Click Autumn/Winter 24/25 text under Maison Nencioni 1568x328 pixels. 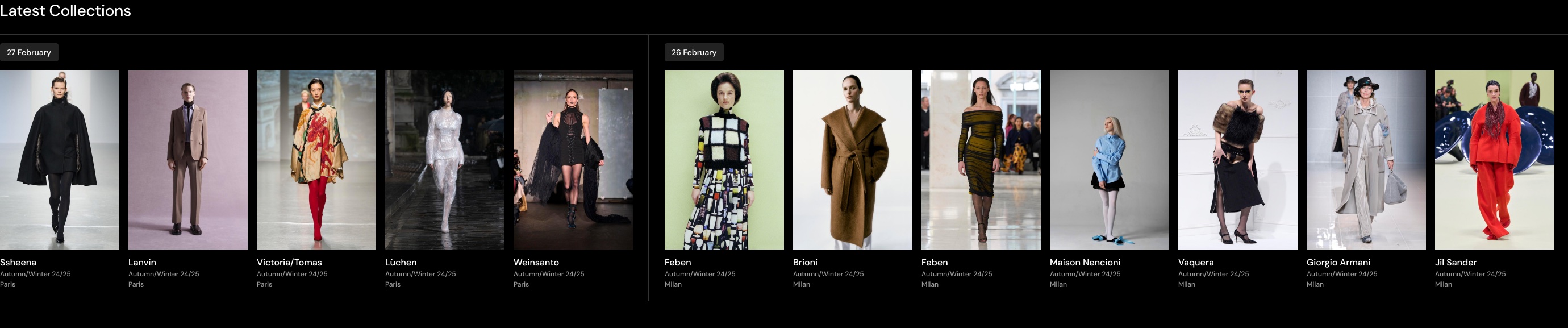click(x=1085, y=274)
